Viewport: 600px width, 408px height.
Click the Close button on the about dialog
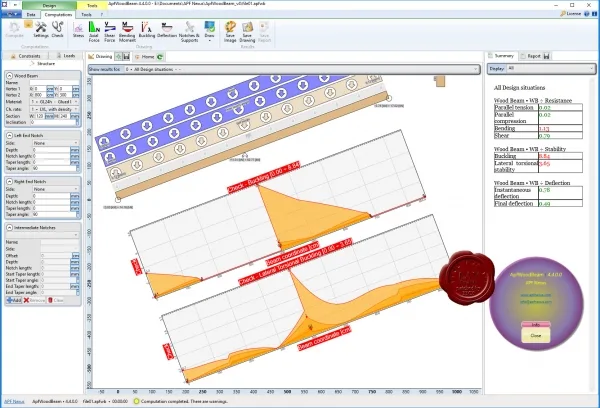point(536,336)
